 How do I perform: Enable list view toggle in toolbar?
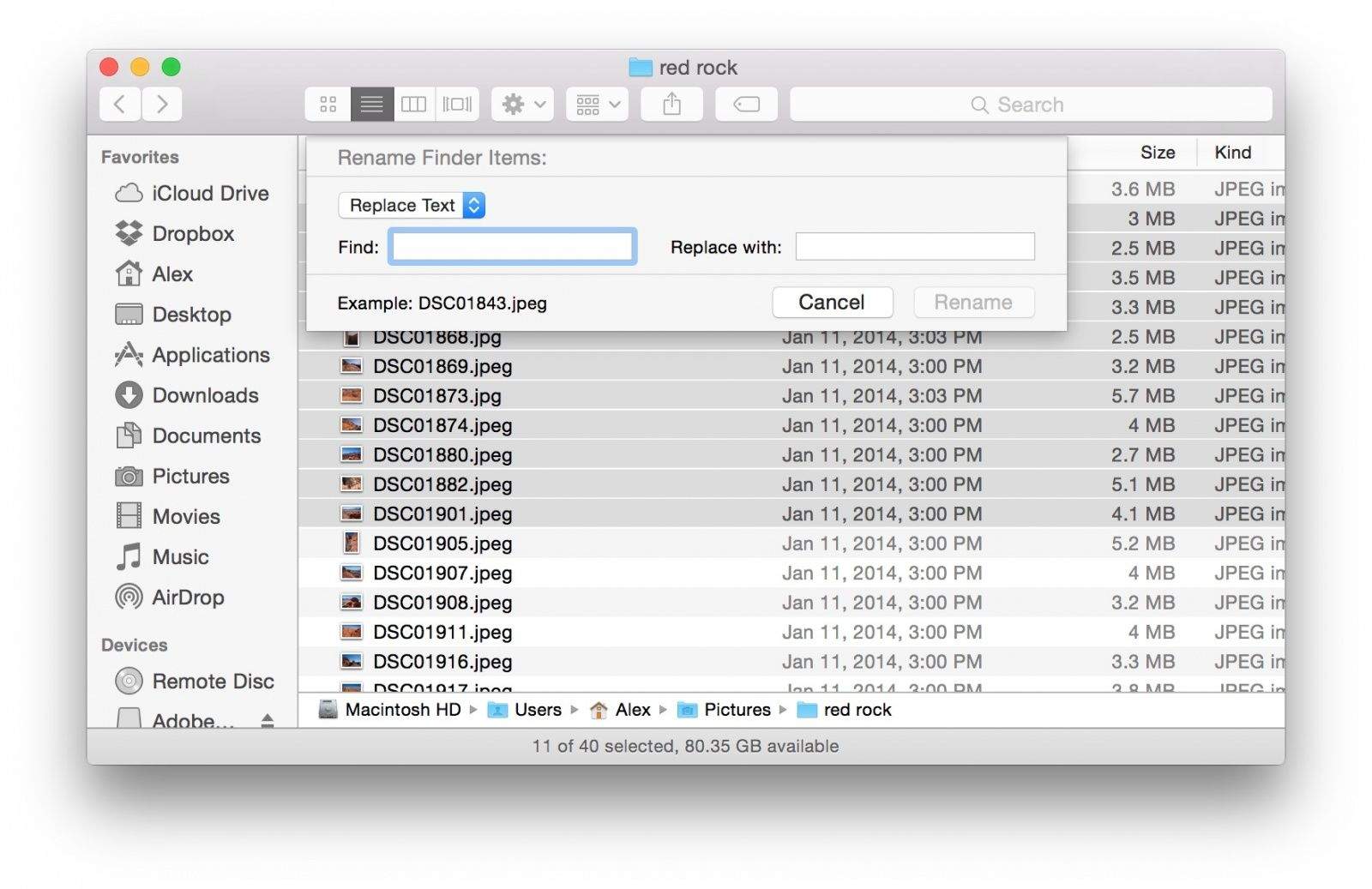coord(371,105)
